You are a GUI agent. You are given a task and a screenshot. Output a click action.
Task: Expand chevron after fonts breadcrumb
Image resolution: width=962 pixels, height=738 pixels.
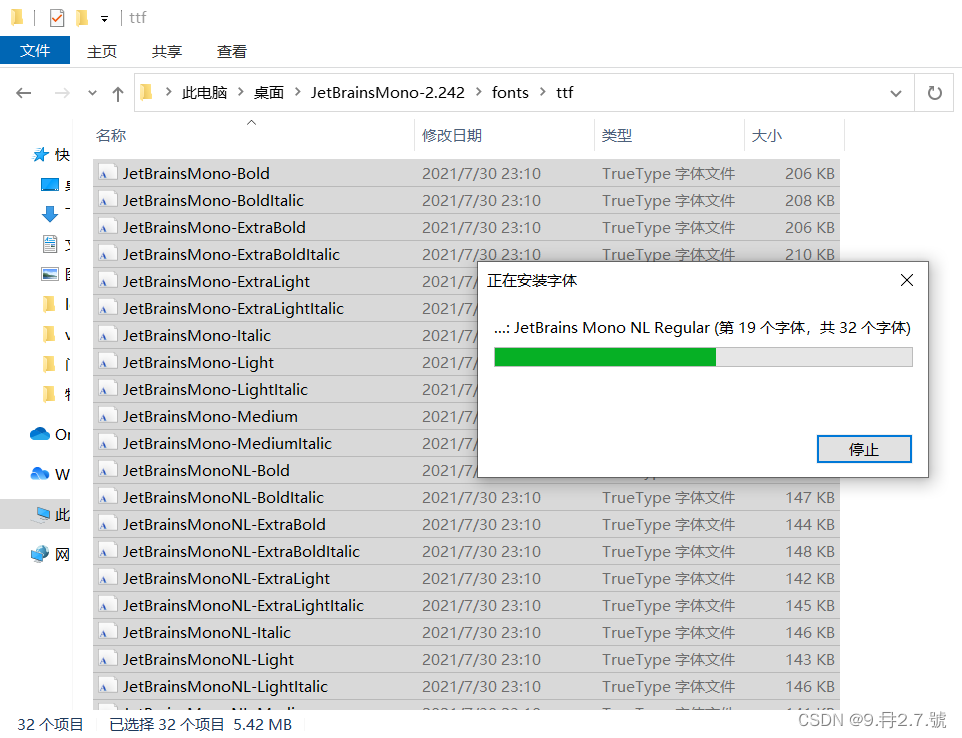click(543, 92)
